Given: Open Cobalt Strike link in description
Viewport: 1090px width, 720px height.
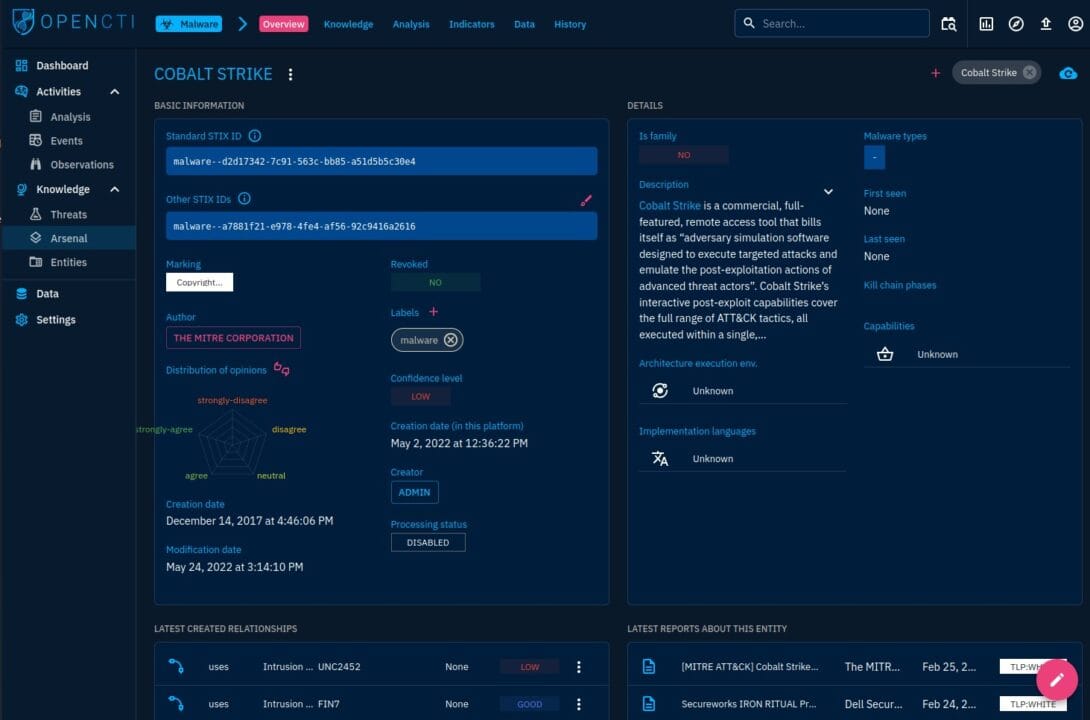Looking at the screenshot, I should 669,206.
